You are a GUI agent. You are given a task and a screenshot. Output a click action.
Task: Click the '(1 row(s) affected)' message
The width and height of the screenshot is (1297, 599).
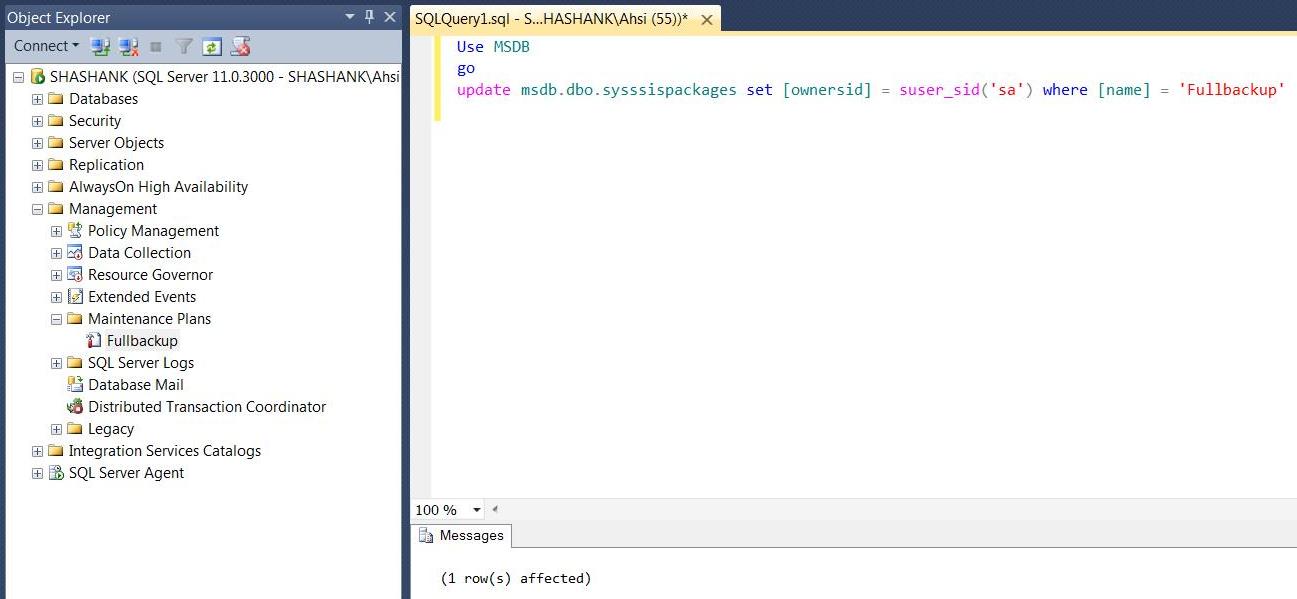coord(516,578)
